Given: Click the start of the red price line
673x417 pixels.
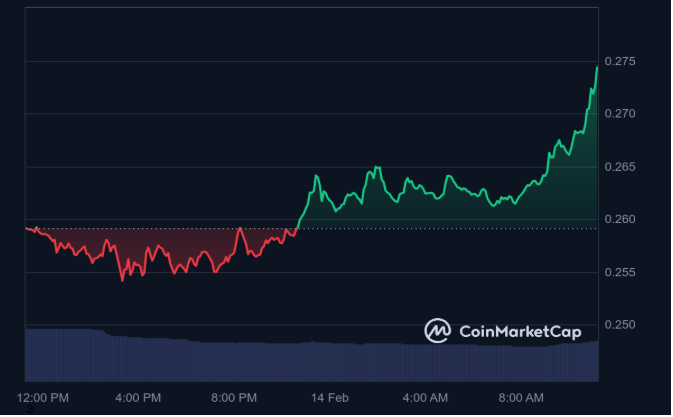Looking at the screenshot, I should coord(27,229).
